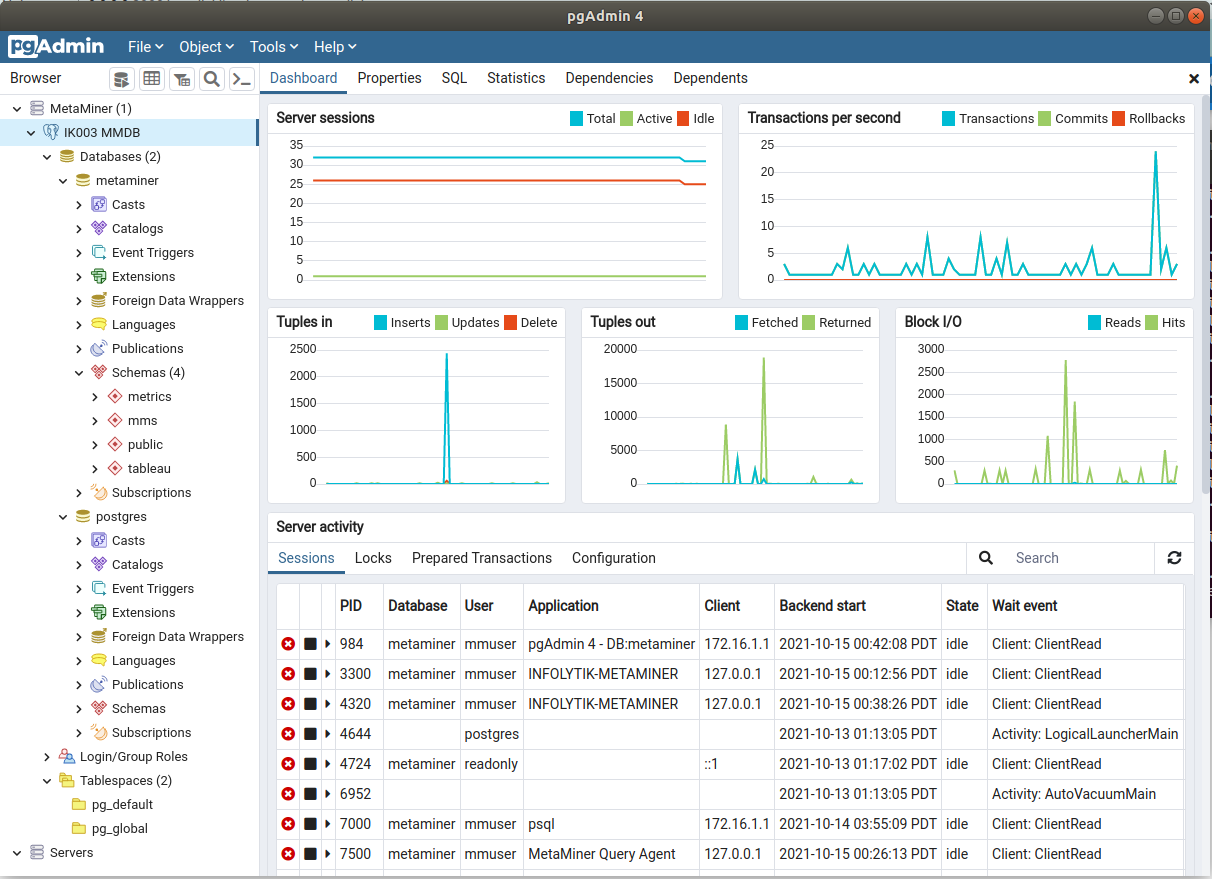Switch to the Properties tab
This screenshot has width=1212, height=879.
389,78
